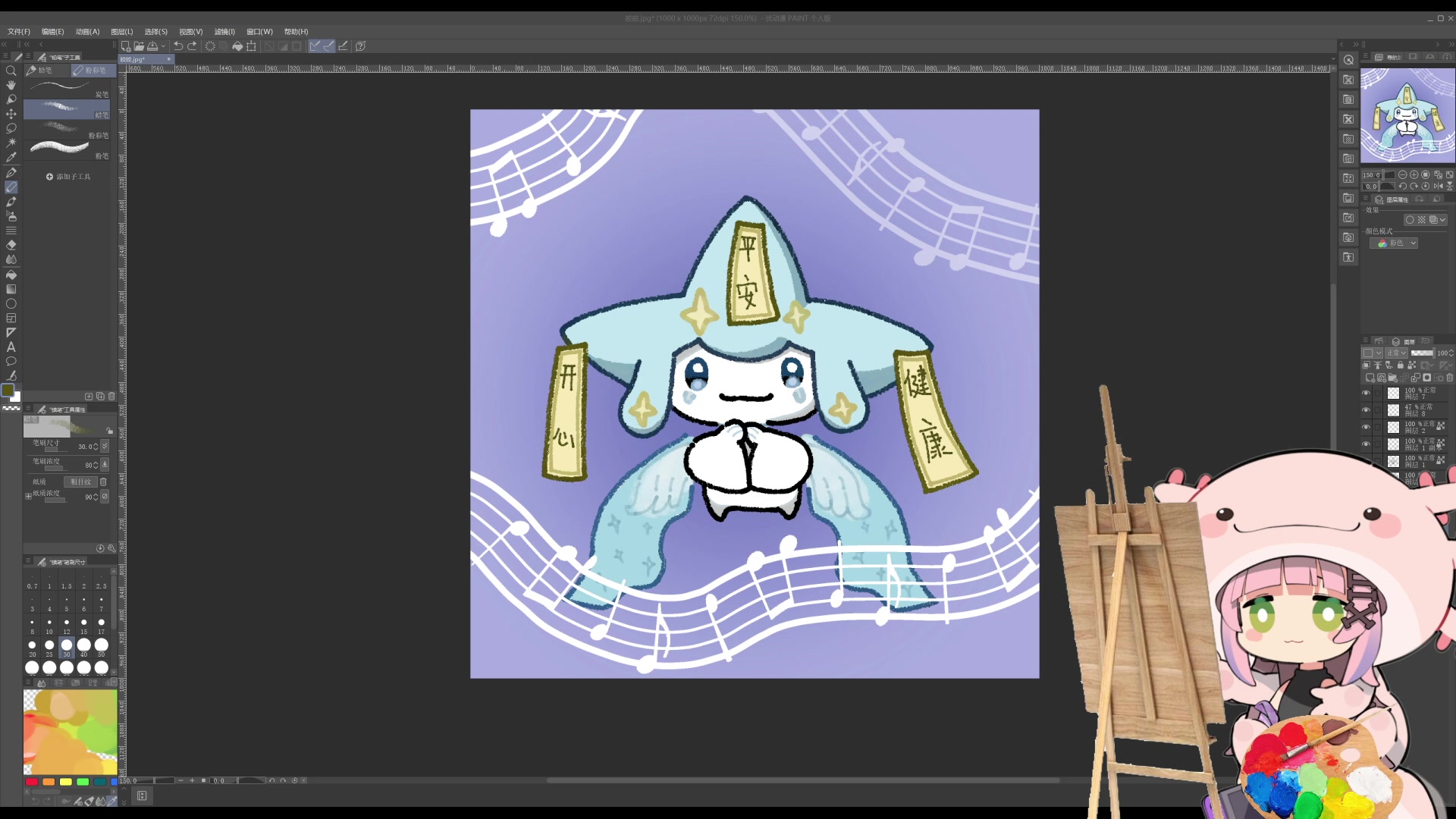The image size is (1456, 819).
Task: Open the 滤镜(I) menu
Action: [x=224, y=32]
